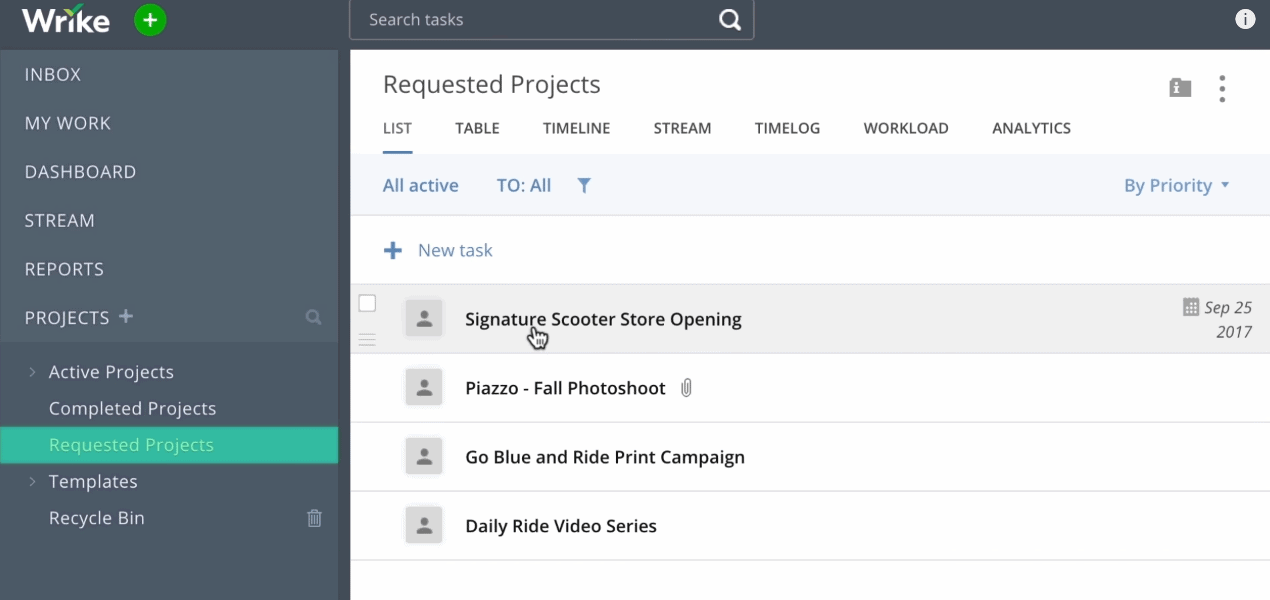Expand the Active Projects folder

(33, 372)
